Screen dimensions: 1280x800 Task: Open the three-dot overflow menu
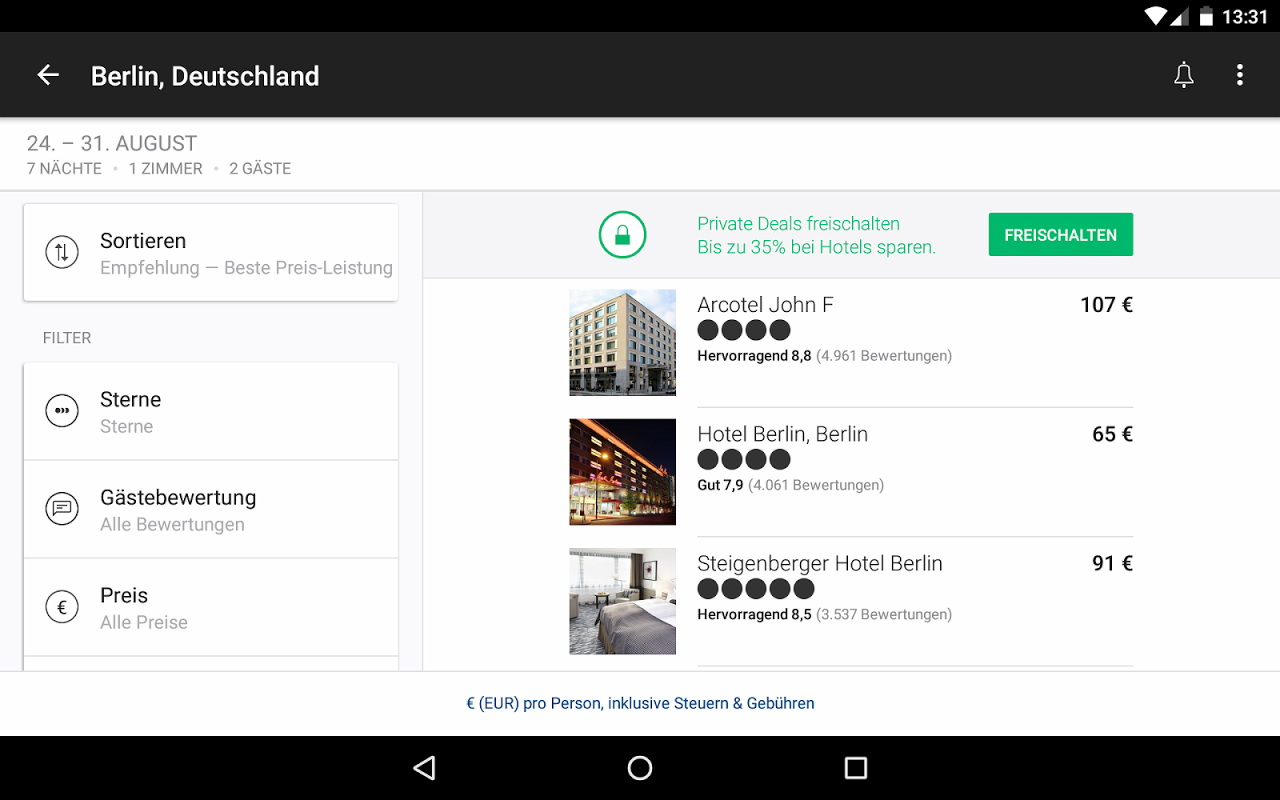[x=1240, y=75]
